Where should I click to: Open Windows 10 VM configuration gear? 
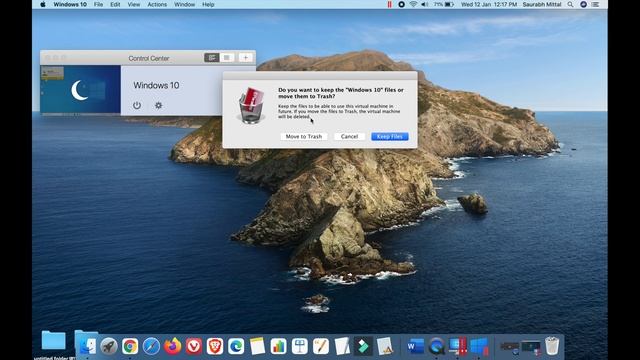pyautogui.click(x=158, y=105)
